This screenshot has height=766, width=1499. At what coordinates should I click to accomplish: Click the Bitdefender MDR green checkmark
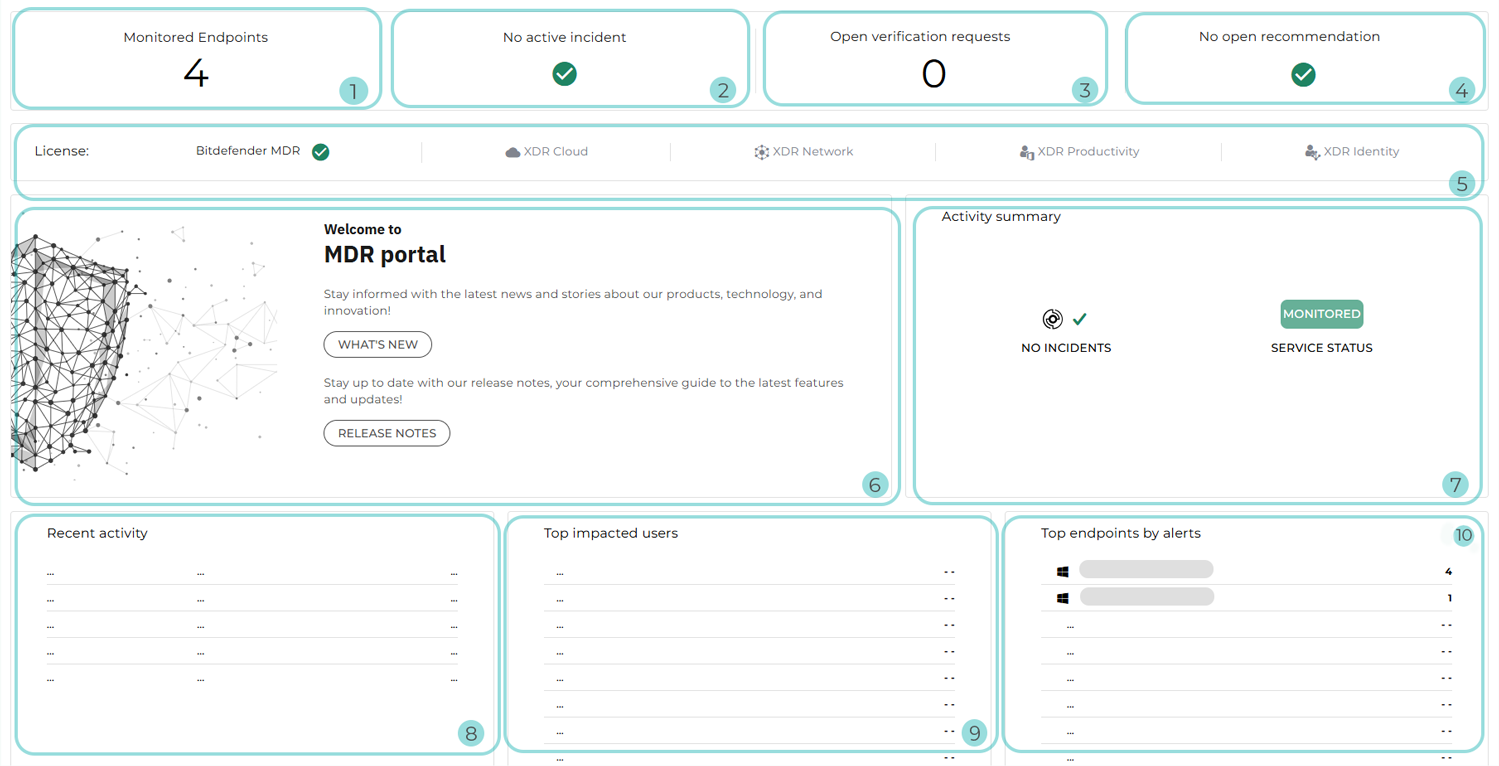pyautogui.click(x=320, y=152)
